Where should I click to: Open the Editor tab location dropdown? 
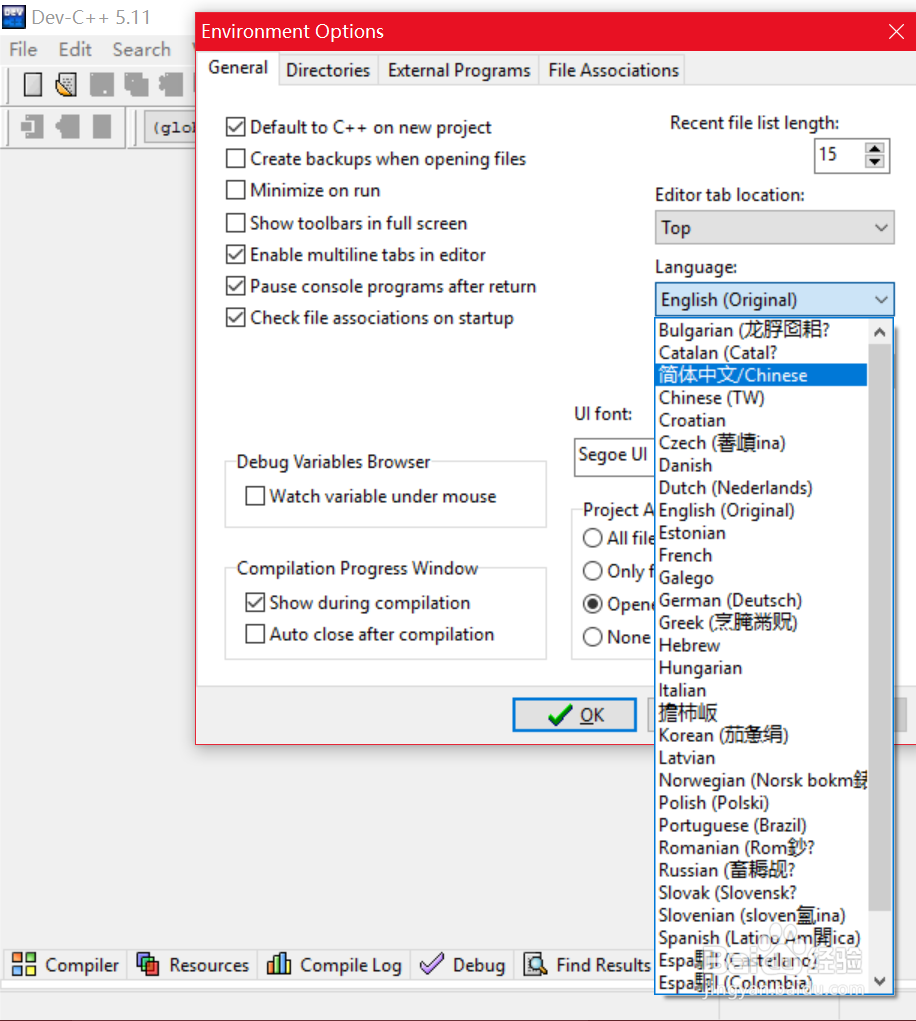(775, 228)
